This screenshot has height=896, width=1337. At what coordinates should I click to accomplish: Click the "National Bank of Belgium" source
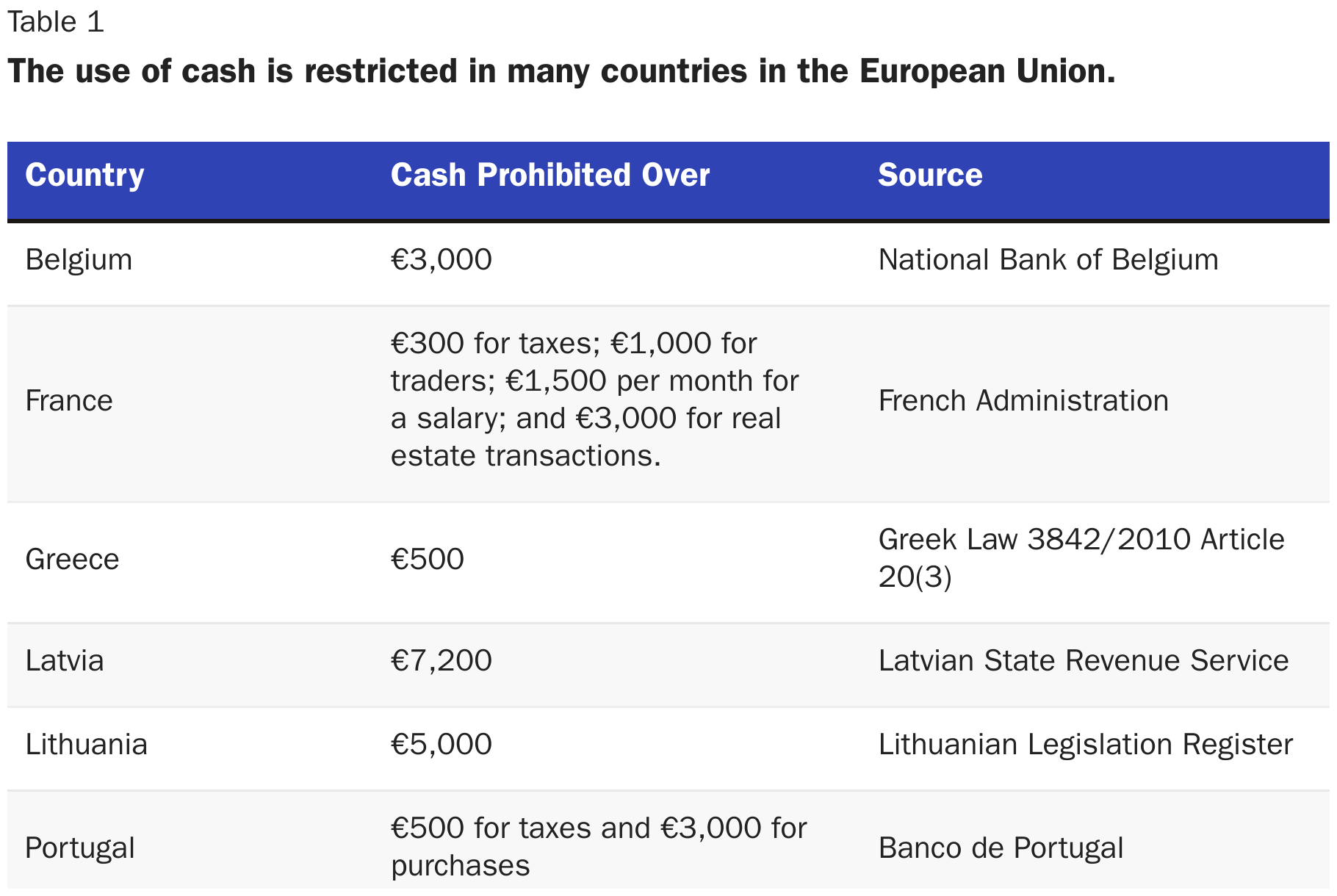click(x=1048, y=260)
